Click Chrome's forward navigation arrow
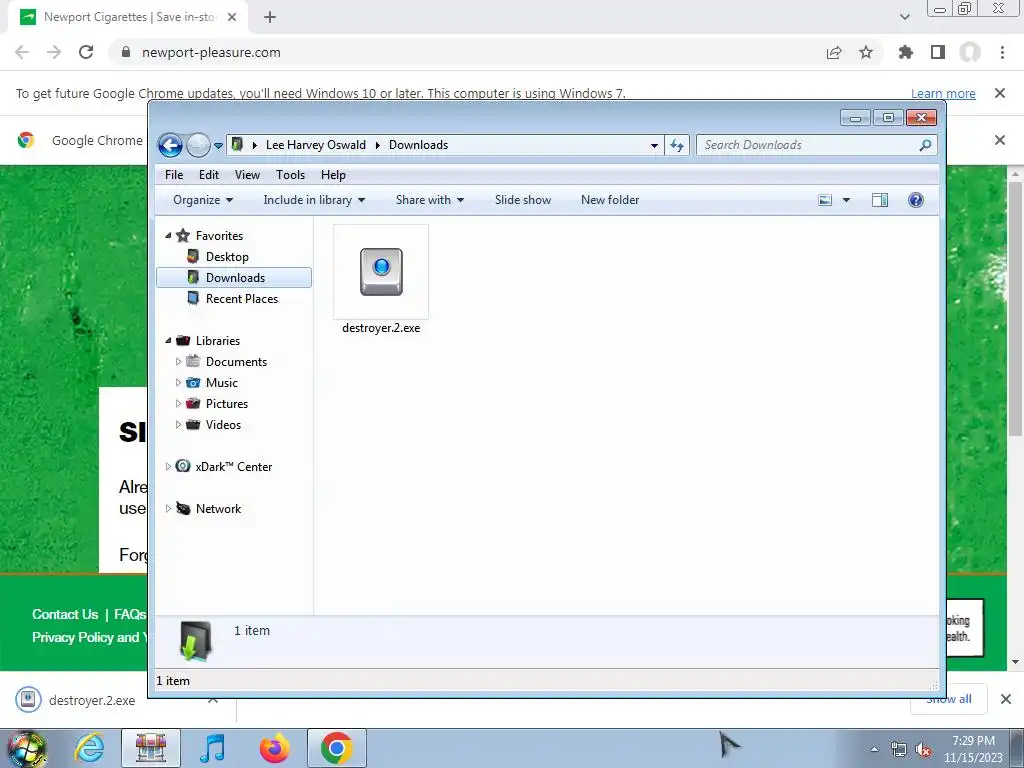1024x768 pixels. [x=54, y=52]
